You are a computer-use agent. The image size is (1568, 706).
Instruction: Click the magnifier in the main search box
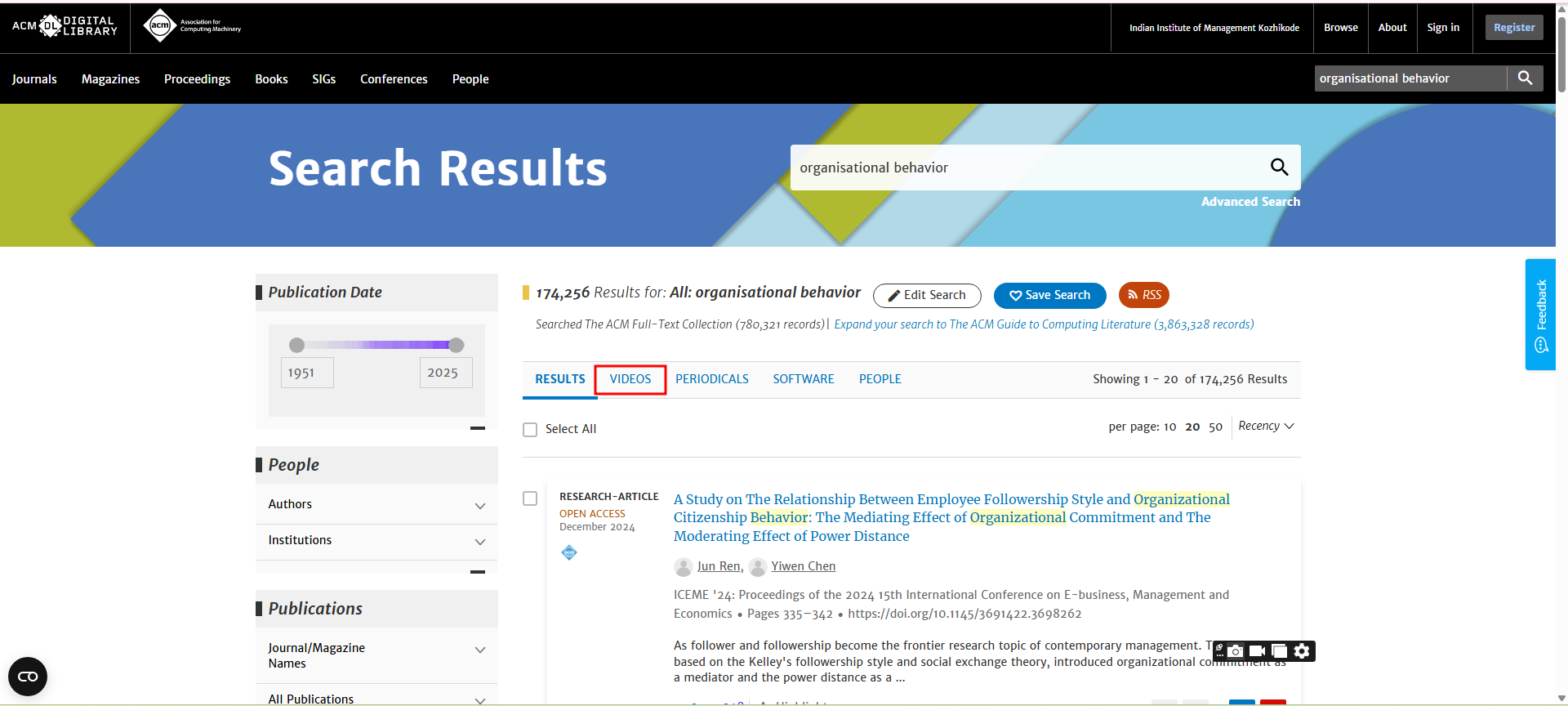(x=1279, y=168)
